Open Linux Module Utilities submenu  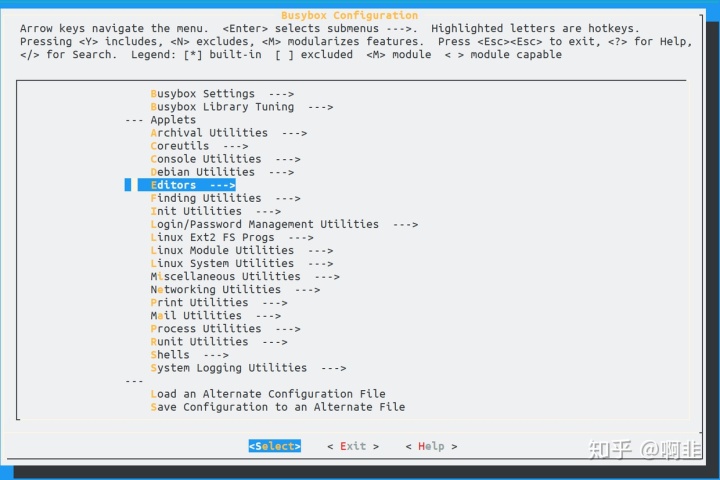[x=242, y=250]
